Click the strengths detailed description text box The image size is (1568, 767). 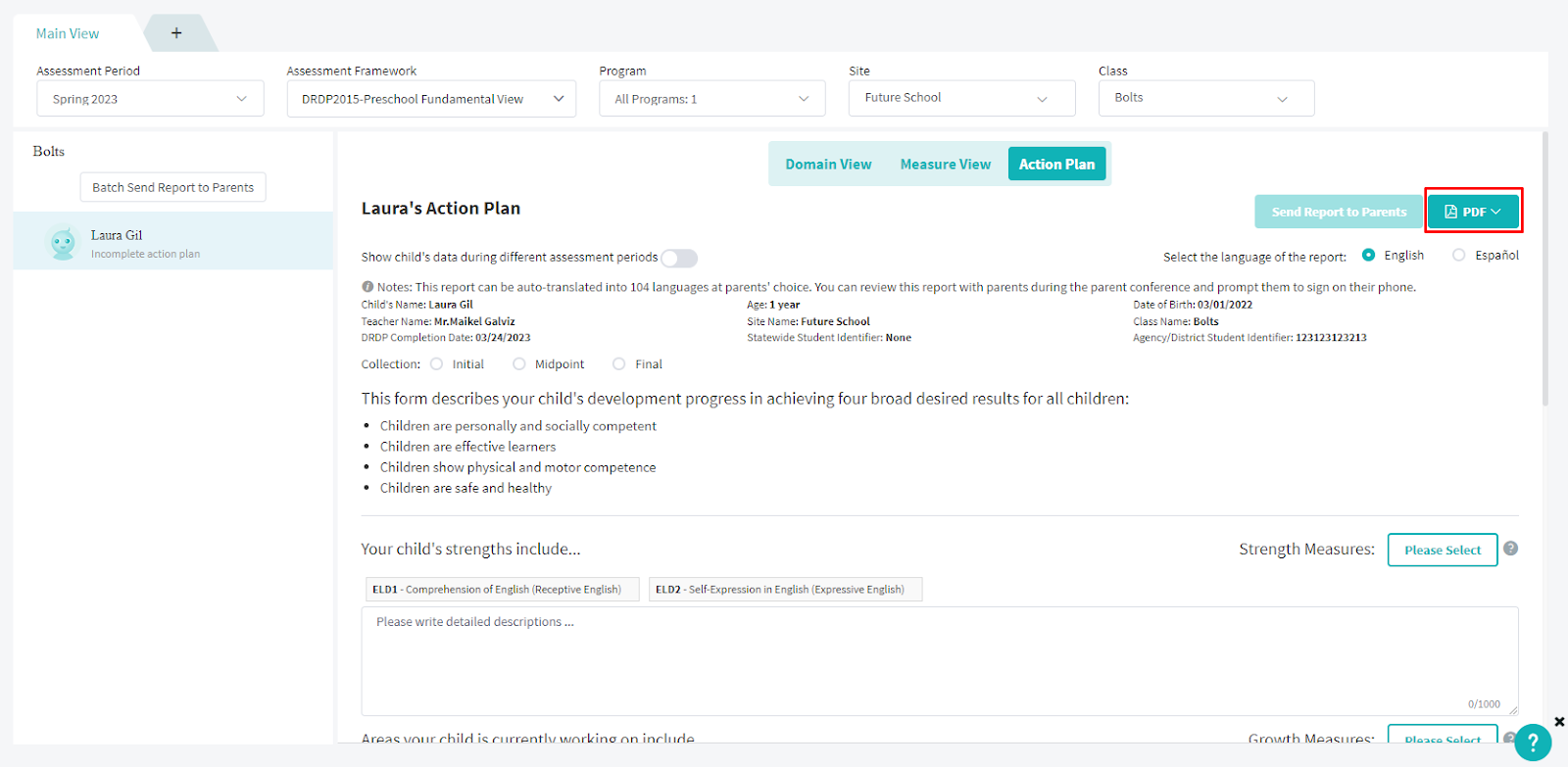[939, 660]
